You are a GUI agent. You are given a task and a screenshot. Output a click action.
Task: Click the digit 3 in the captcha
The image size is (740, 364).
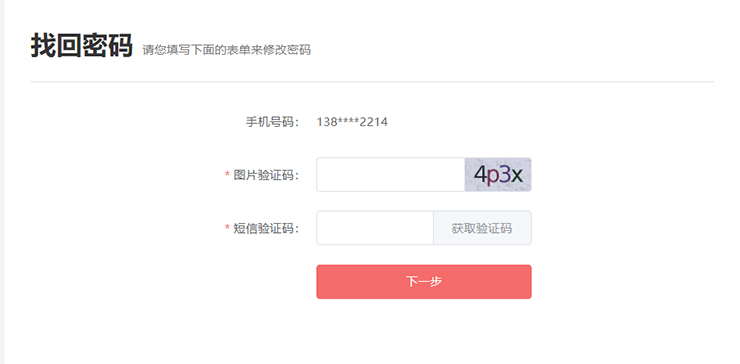pyautogui.click(x=504, y=175)
